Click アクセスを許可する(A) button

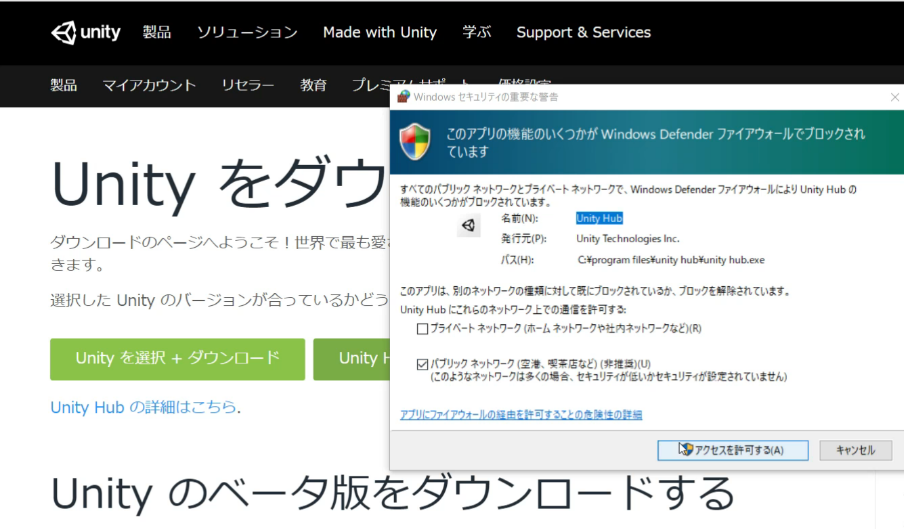[733, 450]
